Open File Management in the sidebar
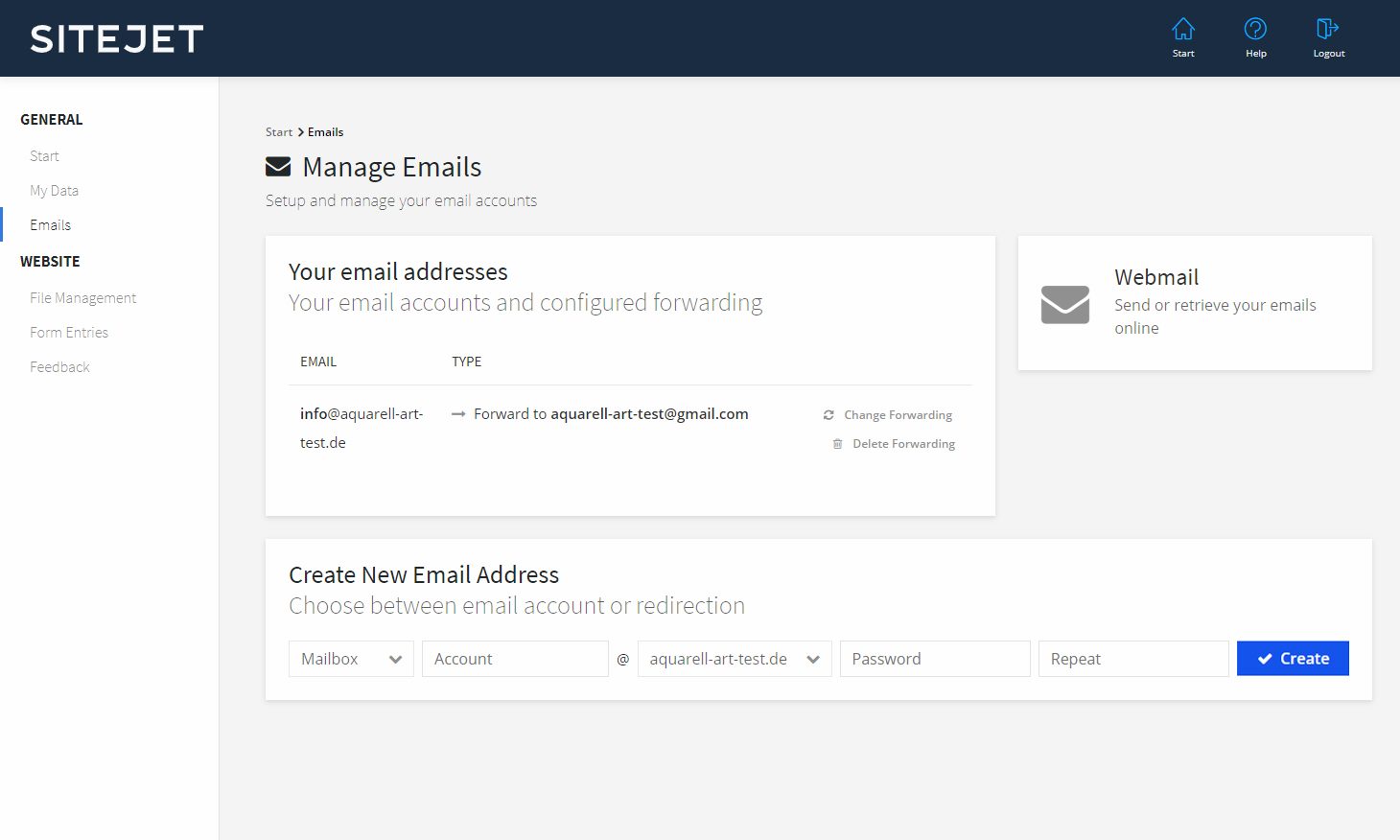This screenshot has height=840, width=1400. (82, 297)
